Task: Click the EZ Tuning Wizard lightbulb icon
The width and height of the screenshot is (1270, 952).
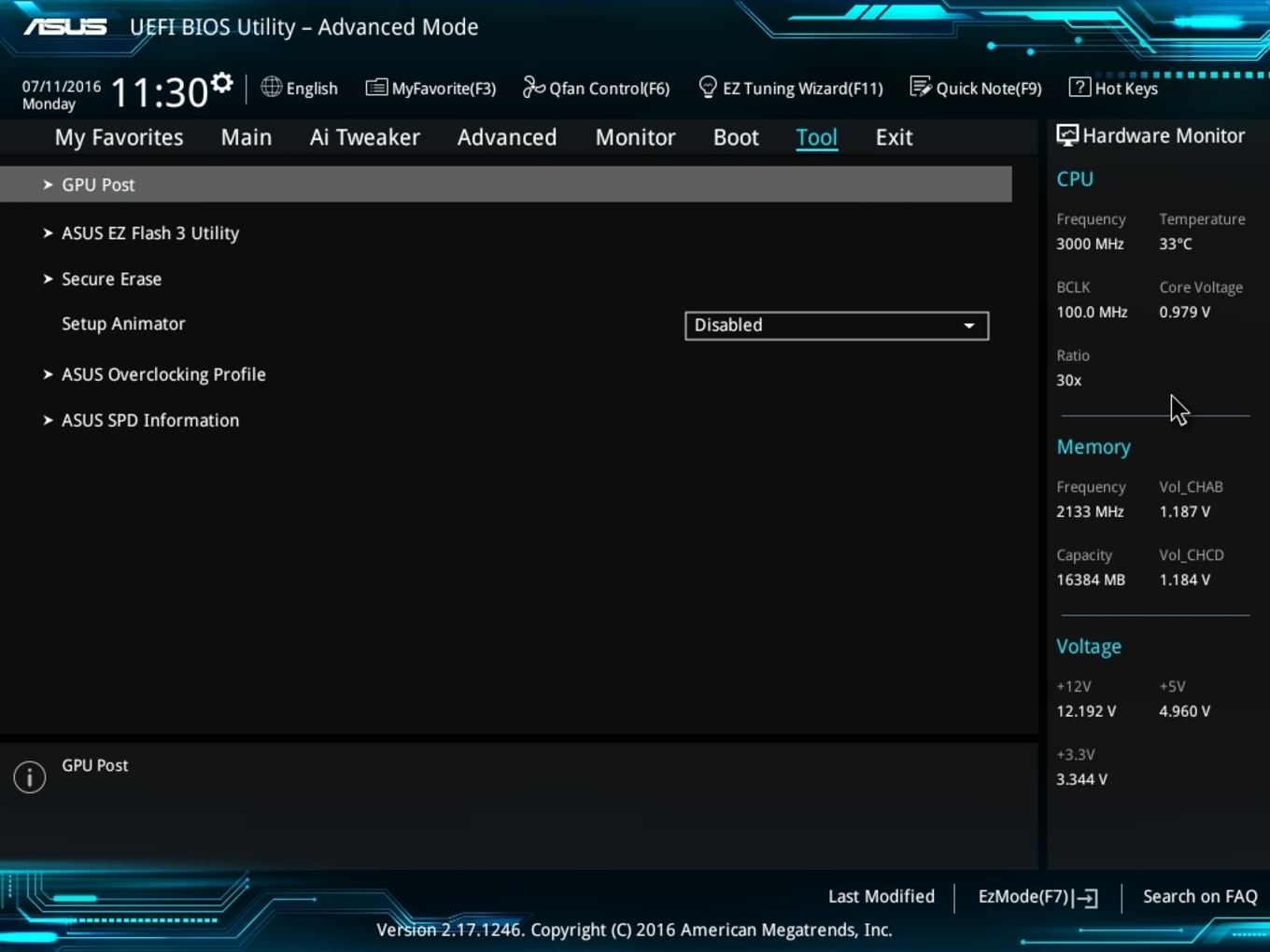Action: click(707, 87)
